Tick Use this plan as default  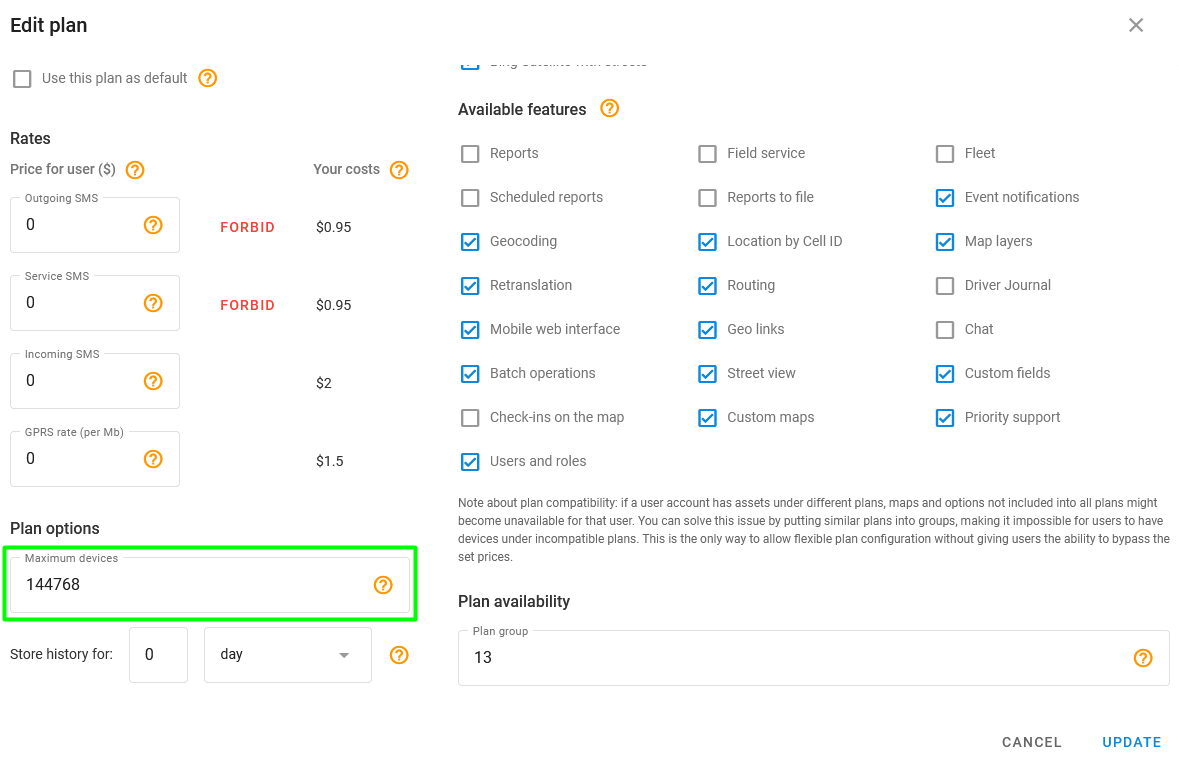(x=22, y=79)
